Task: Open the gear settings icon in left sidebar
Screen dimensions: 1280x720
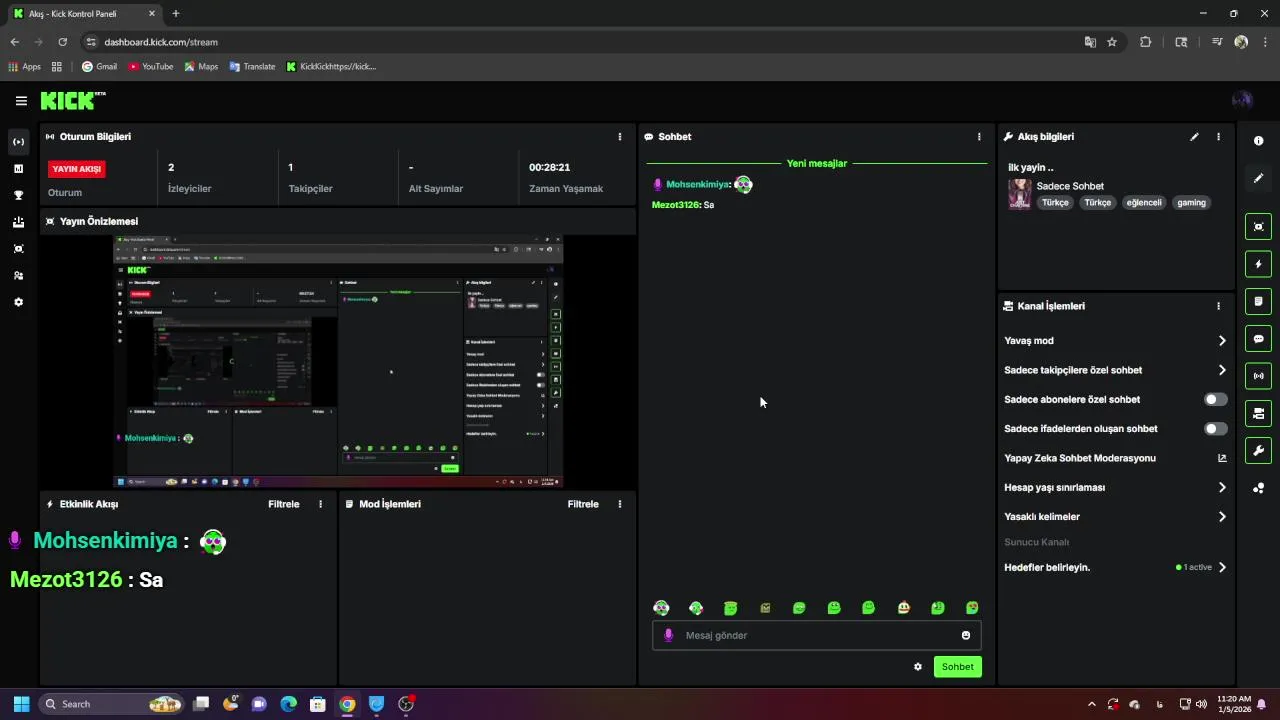Action: 18,302
